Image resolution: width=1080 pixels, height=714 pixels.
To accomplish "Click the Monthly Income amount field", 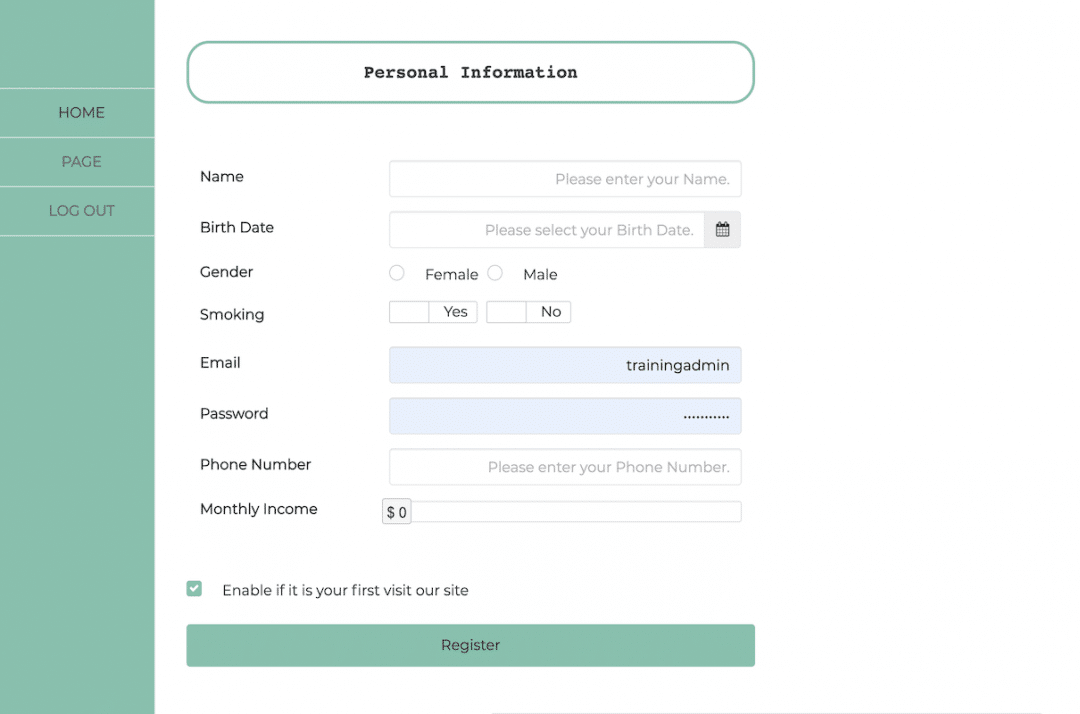I will tap(576, 511).
